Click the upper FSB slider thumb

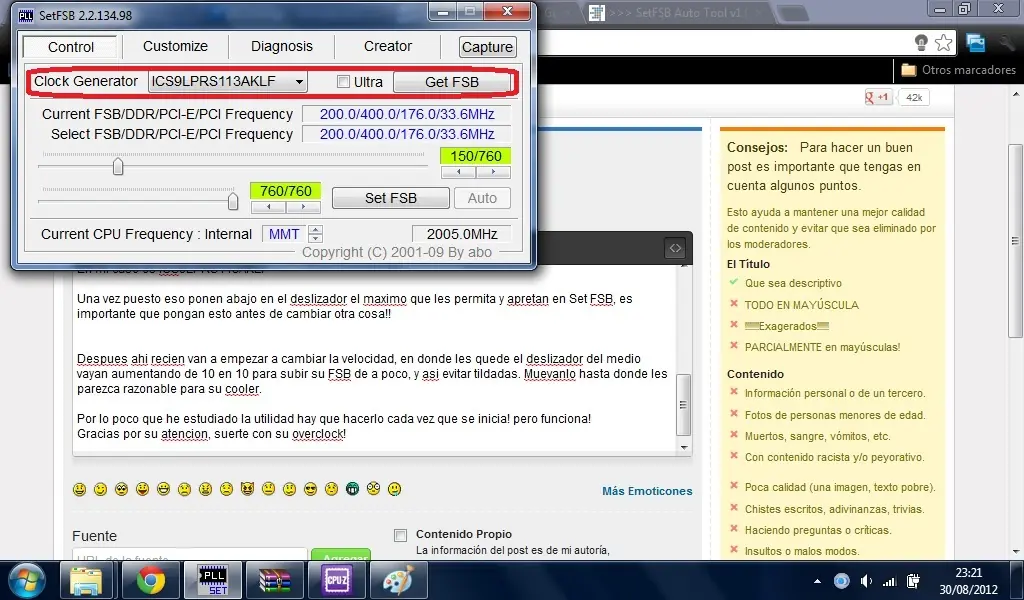point(118,166)
